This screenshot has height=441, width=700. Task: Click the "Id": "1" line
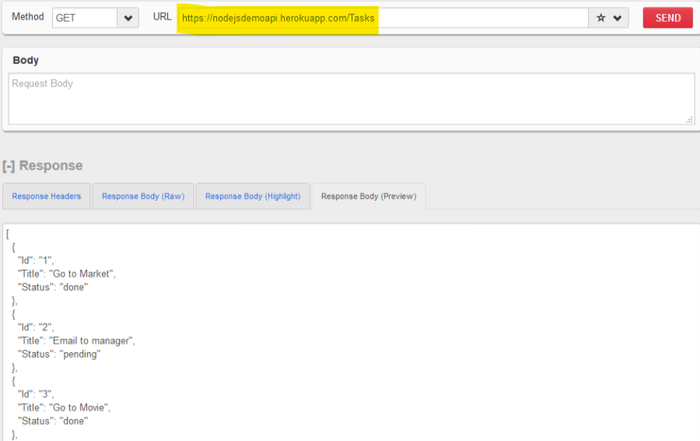pyautogui.click(x=36, y=260)
